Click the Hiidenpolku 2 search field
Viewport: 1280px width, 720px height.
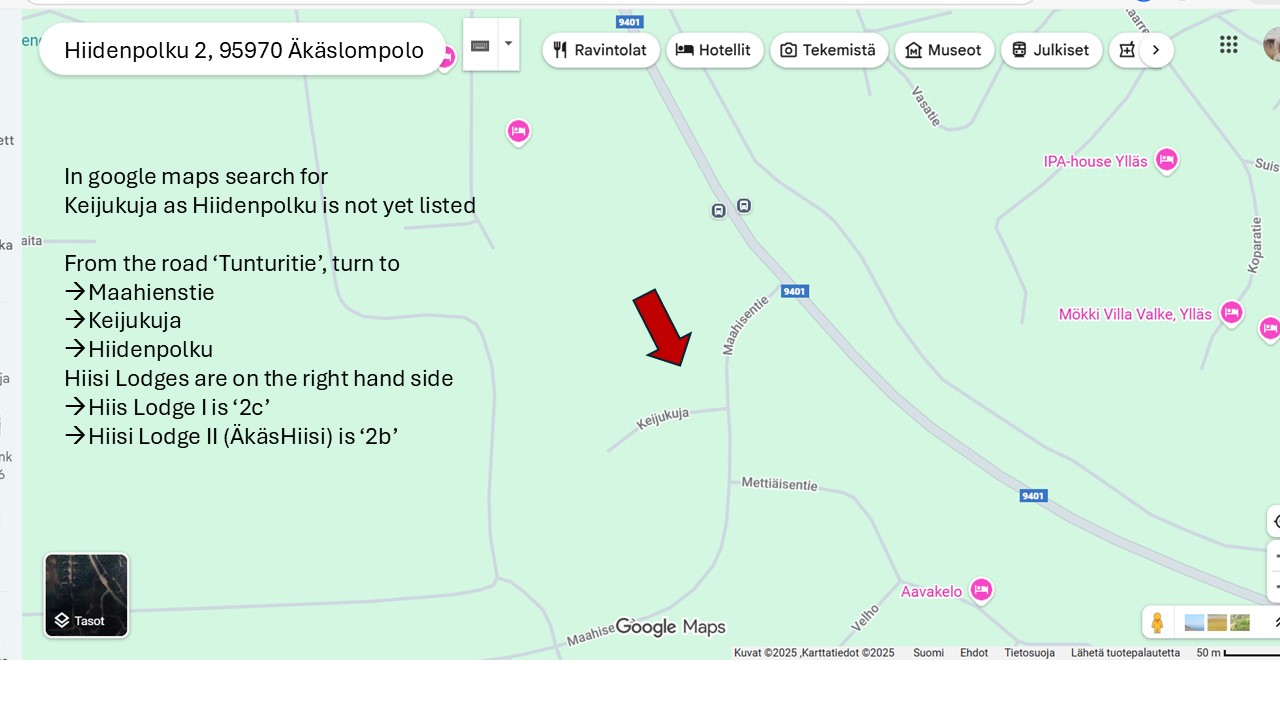[243, 50]
